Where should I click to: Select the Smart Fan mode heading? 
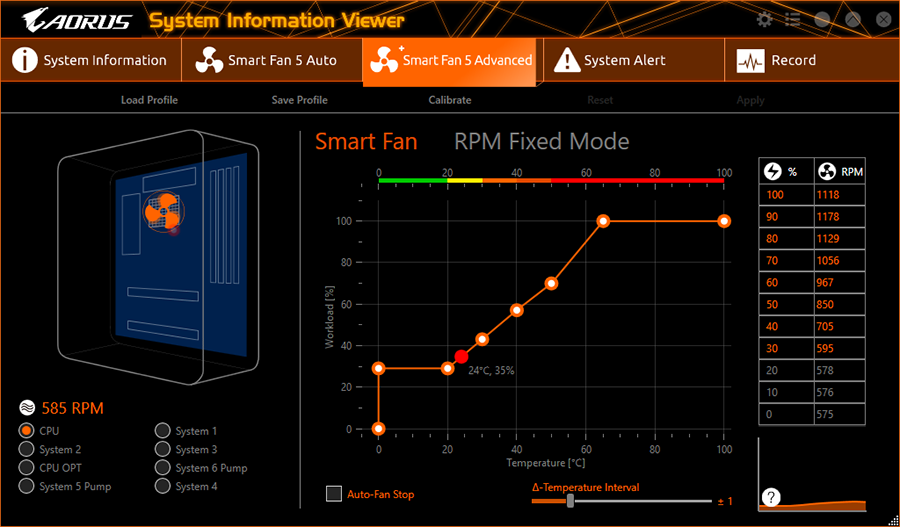coord(366,141)
